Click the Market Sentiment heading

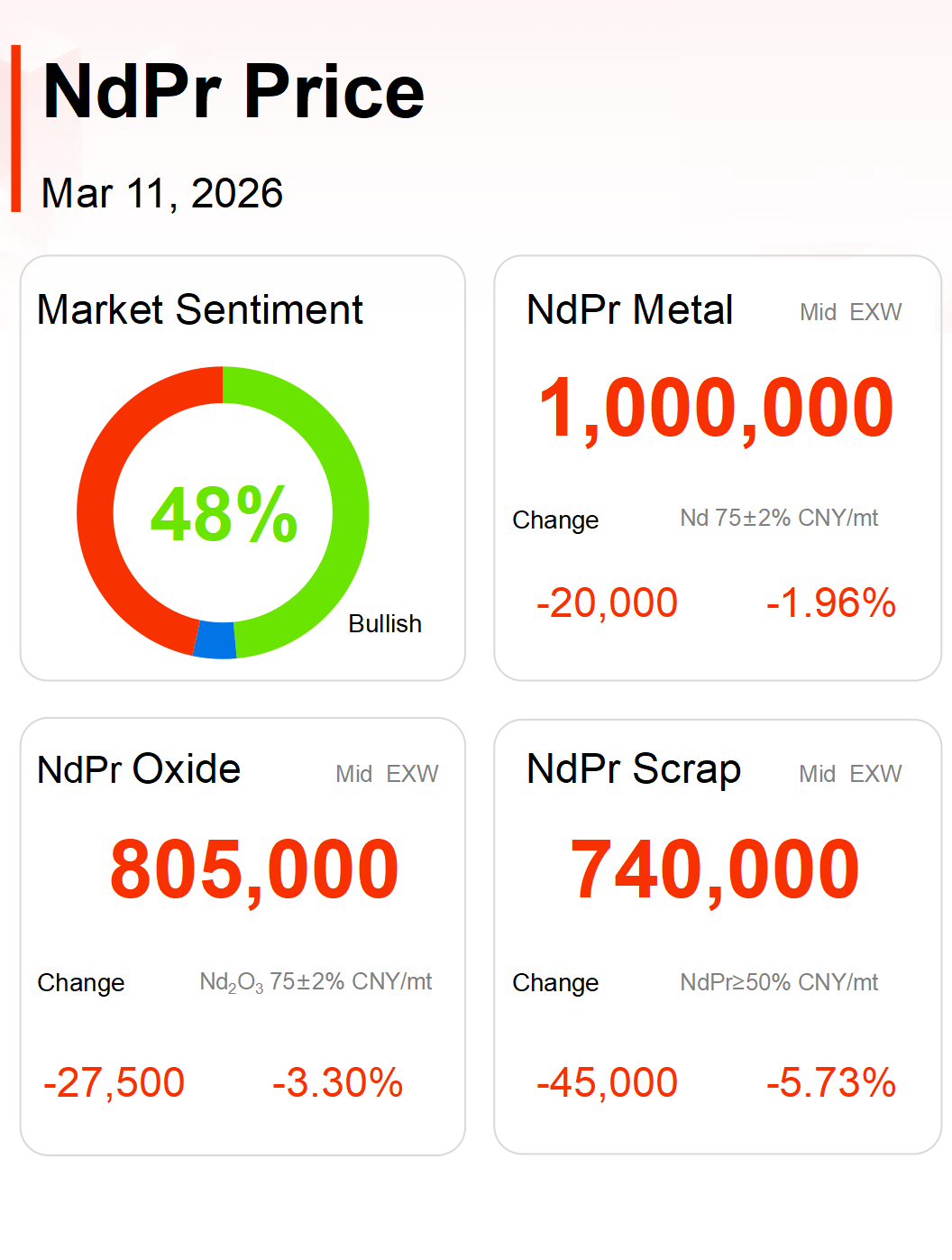click(200, 309)
